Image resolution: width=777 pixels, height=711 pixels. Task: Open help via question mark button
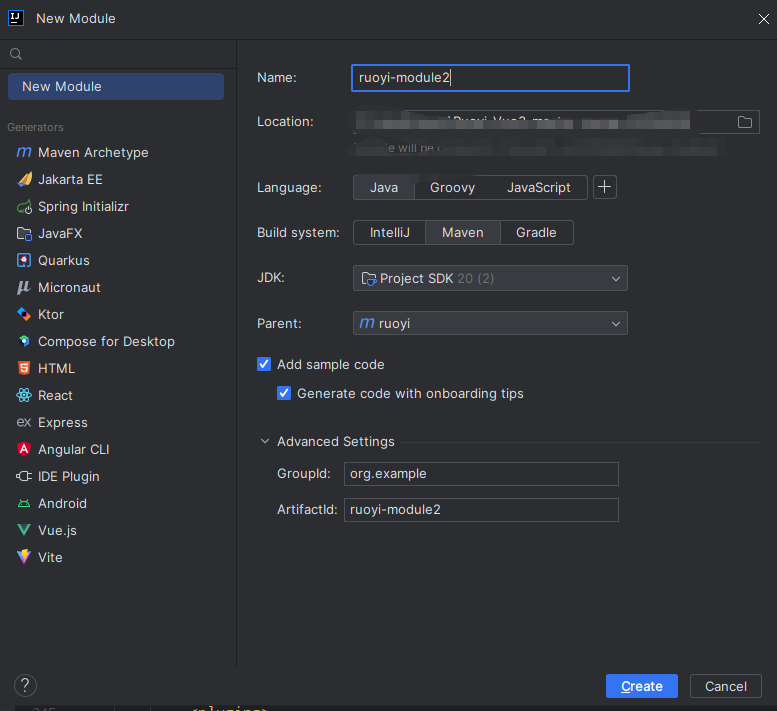[x=25, y=686]
